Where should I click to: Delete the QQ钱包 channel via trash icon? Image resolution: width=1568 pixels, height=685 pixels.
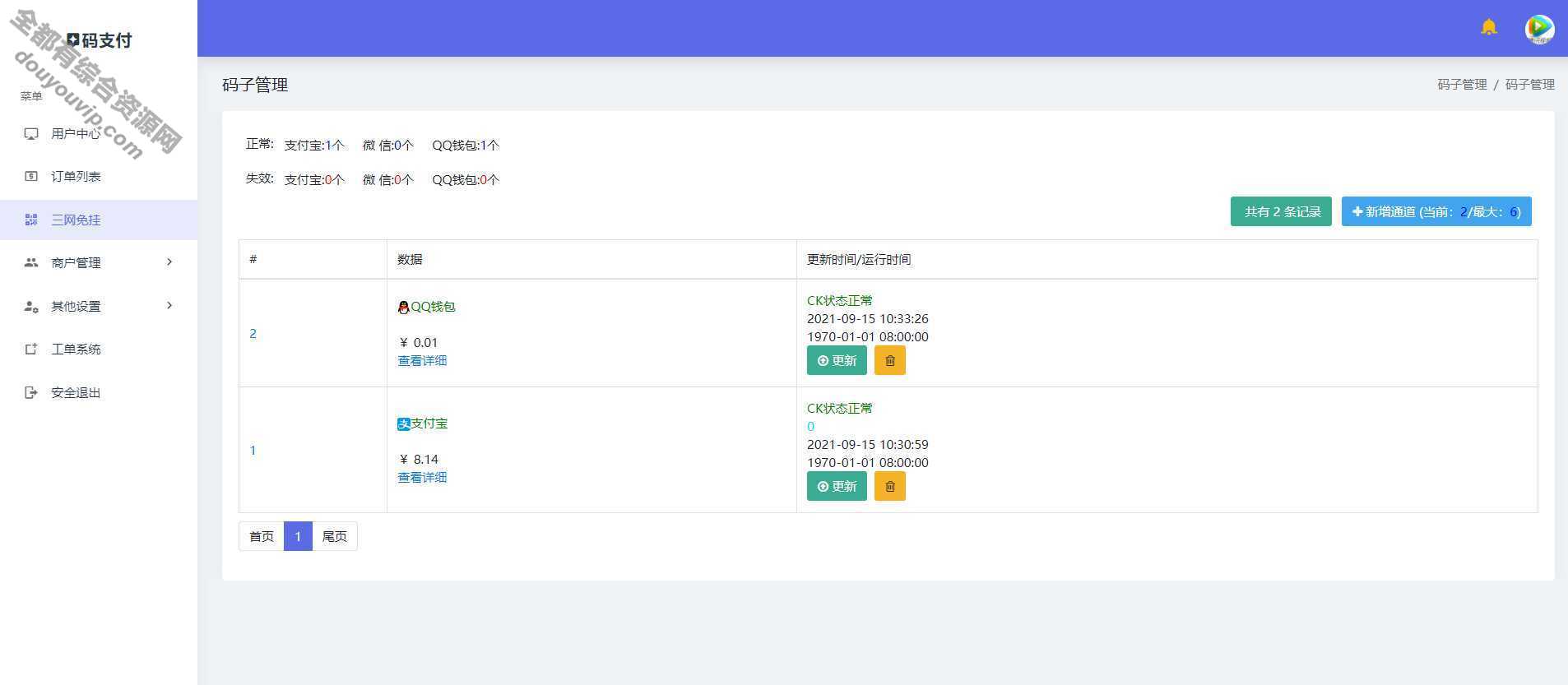click(x=889, y=360)
